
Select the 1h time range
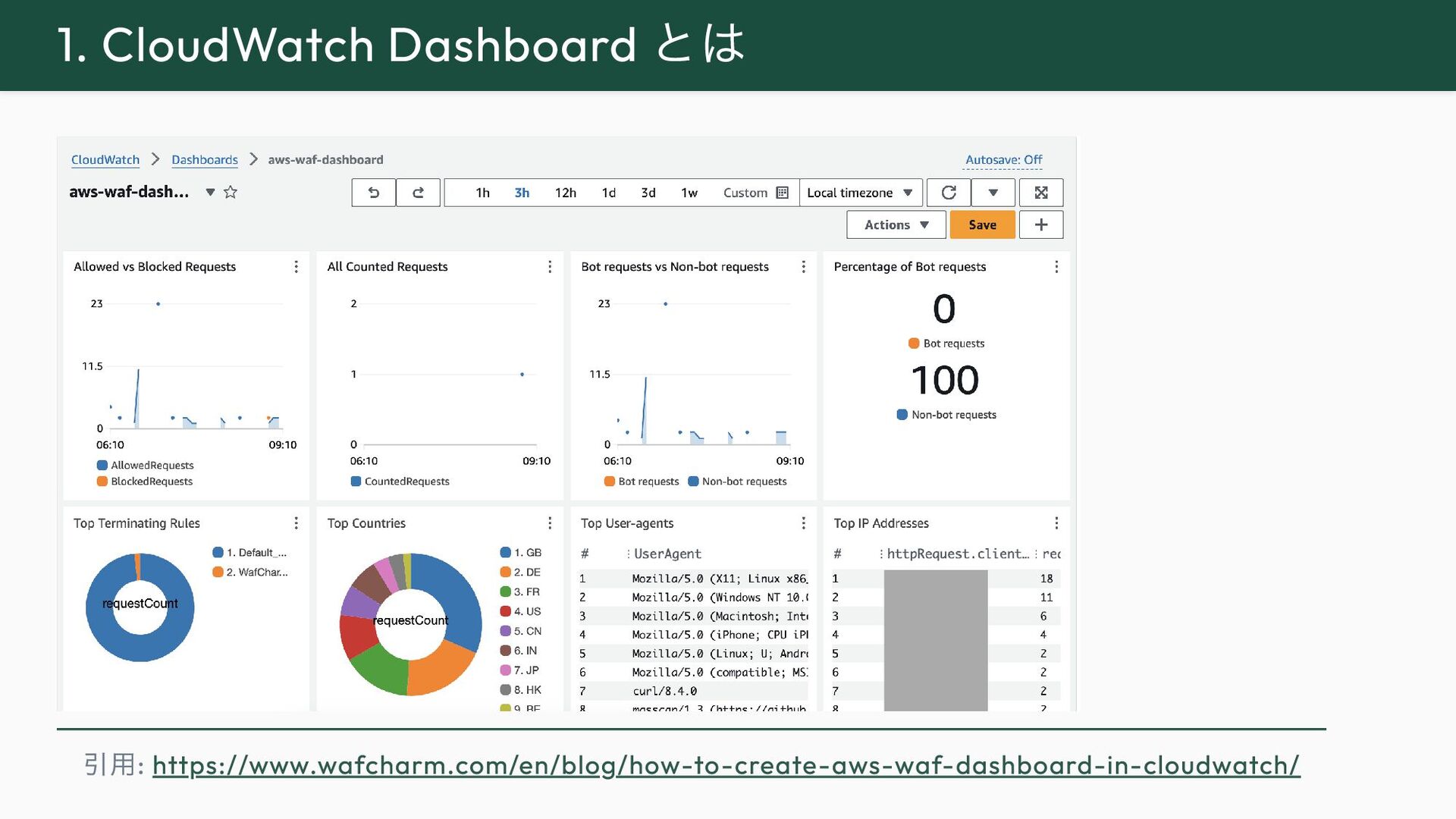tap(482, 193)
